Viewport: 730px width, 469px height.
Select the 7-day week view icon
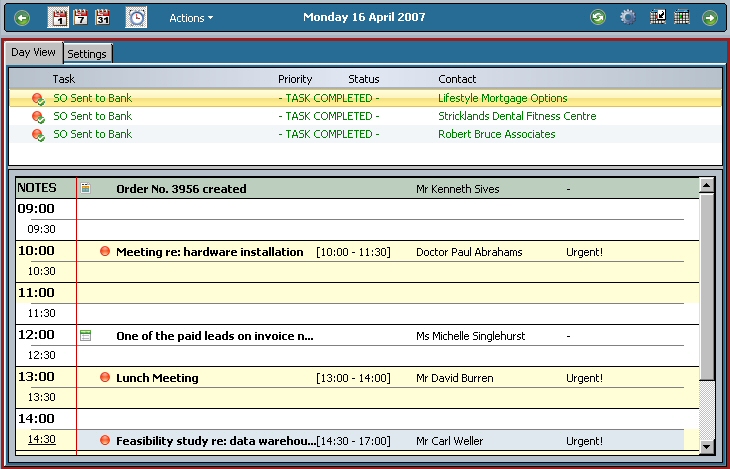coord(81,17)
